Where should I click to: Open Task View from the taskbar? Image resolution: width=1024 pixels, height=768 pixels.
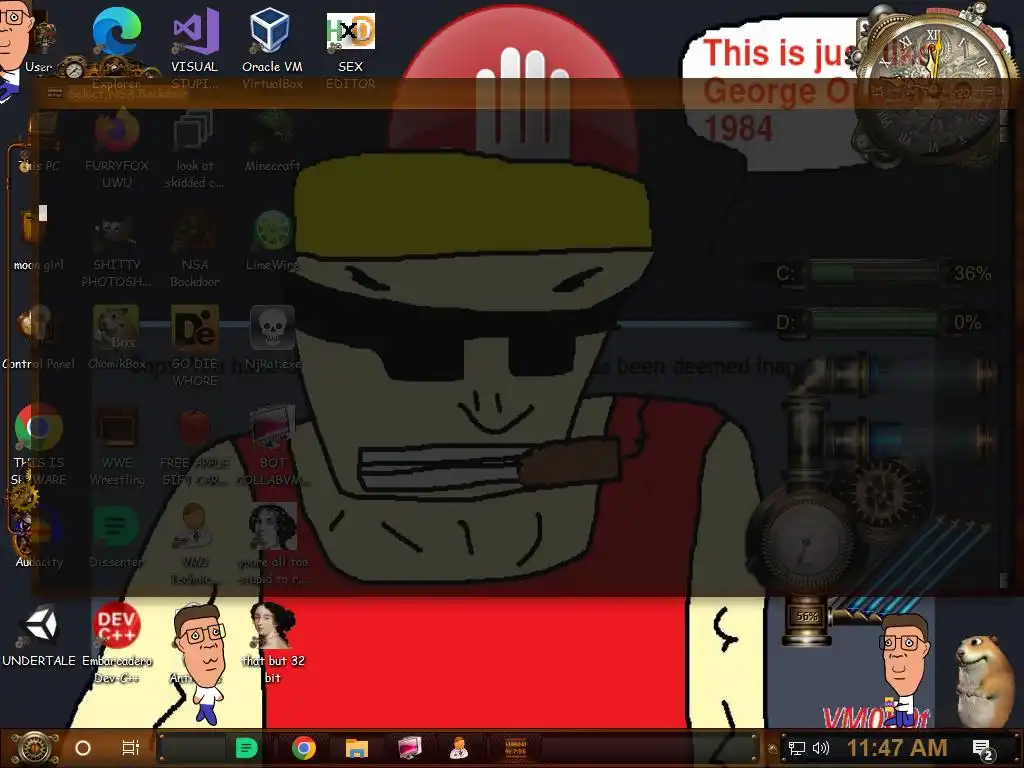[131, 748]
